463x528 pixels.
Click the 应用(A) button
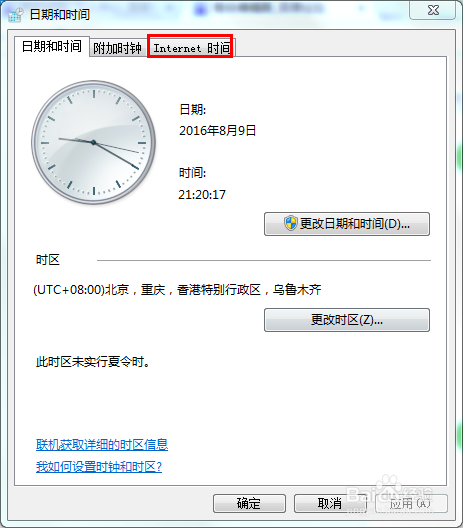click(411, 503)
